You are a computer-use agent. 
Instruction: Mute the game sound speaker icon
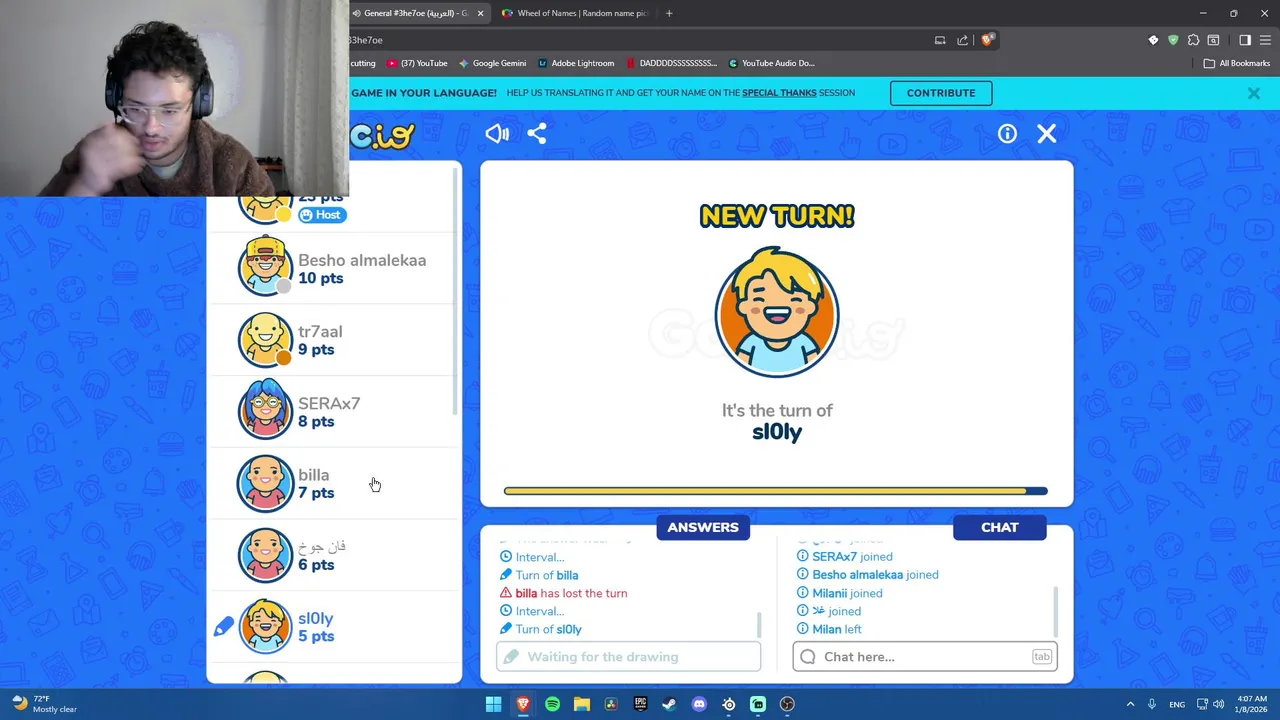pyautogui.click(x=497, y=133)
